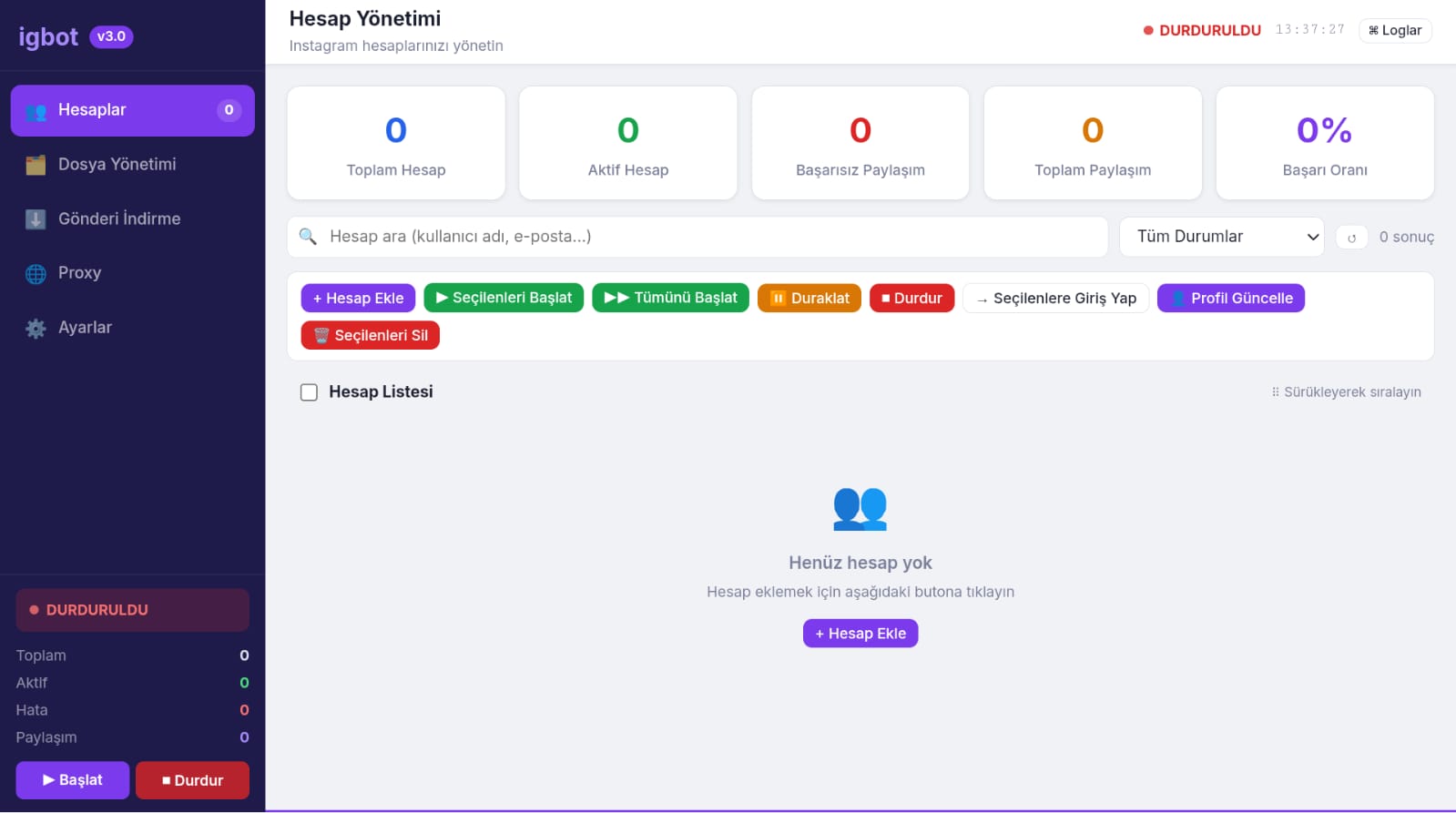Image resolution: width=1456 pixels, height=813 pixels.
Task: Click Seçilenlere Giriş Yap button
Action: click(1055, 299)
